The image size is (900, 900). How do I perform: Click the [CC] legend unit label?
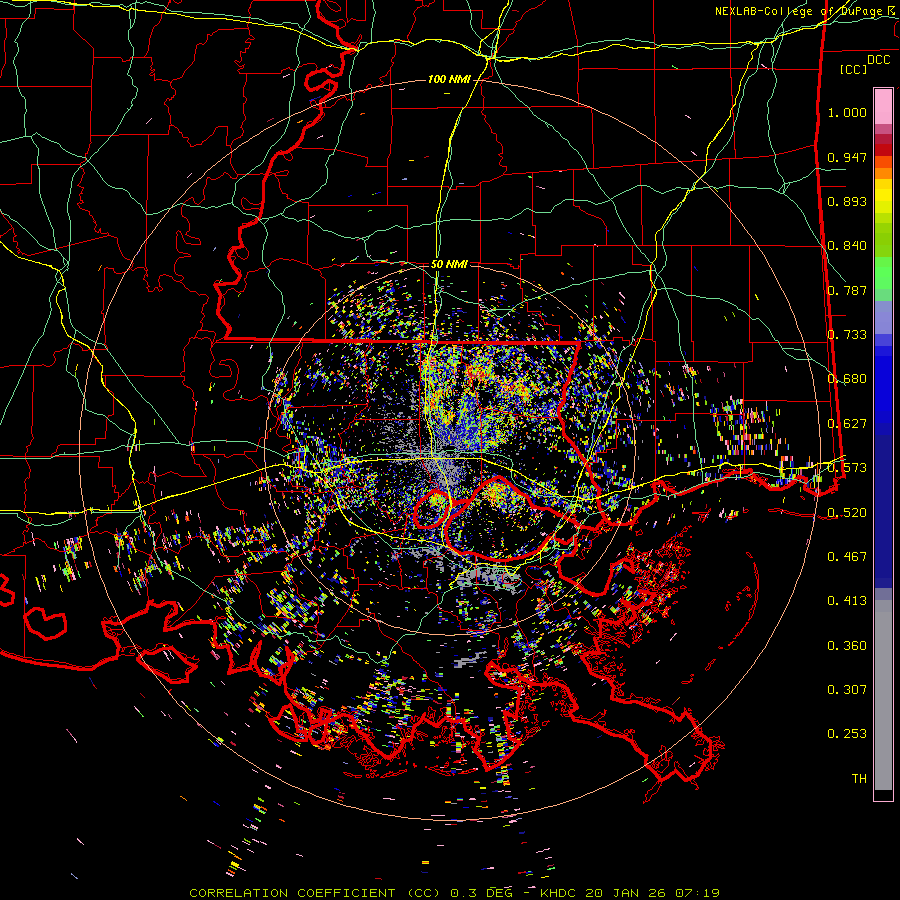tap(854, 69)
